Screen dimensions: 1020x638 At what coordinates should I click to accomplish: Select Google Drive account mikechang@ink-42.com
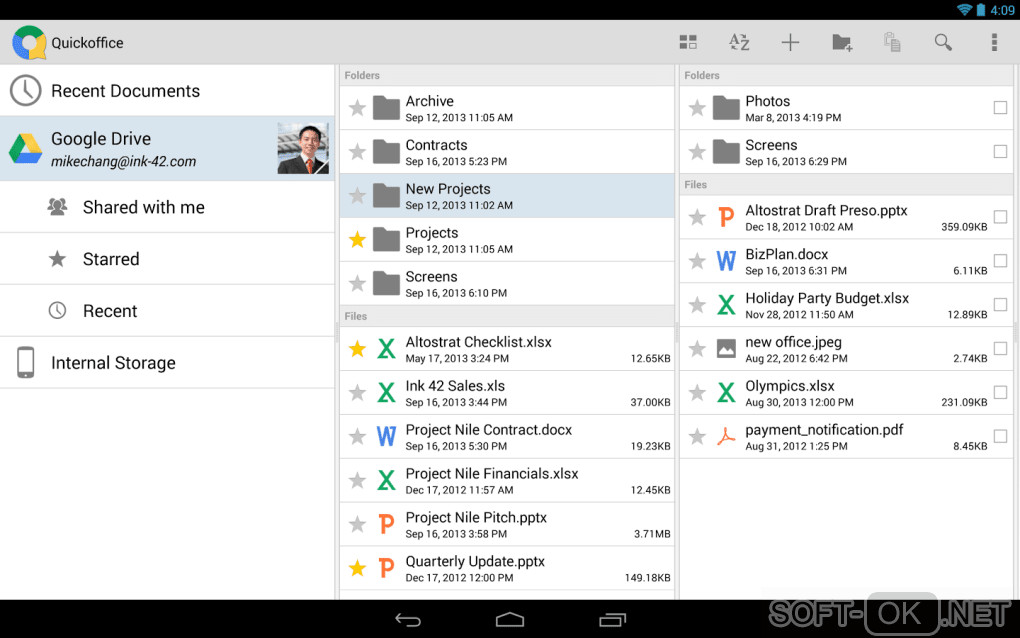coord(167,149)
